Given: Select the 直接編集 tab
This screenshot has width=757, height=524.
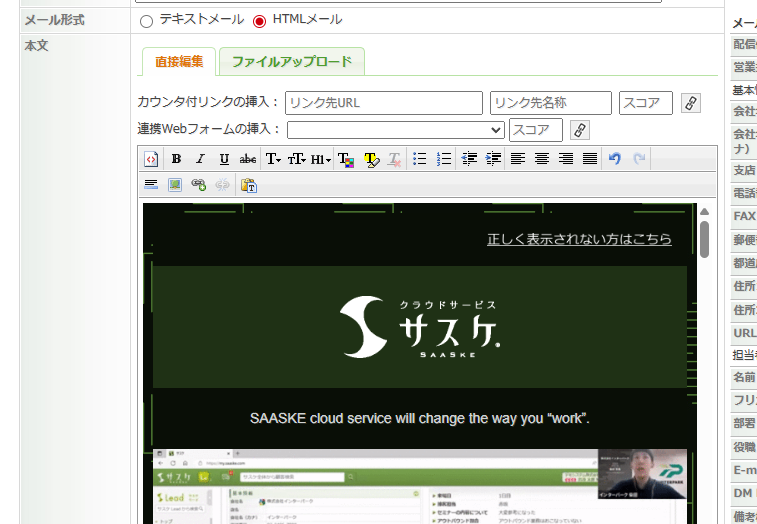Looking at the screenshot, I should [179, 62].
